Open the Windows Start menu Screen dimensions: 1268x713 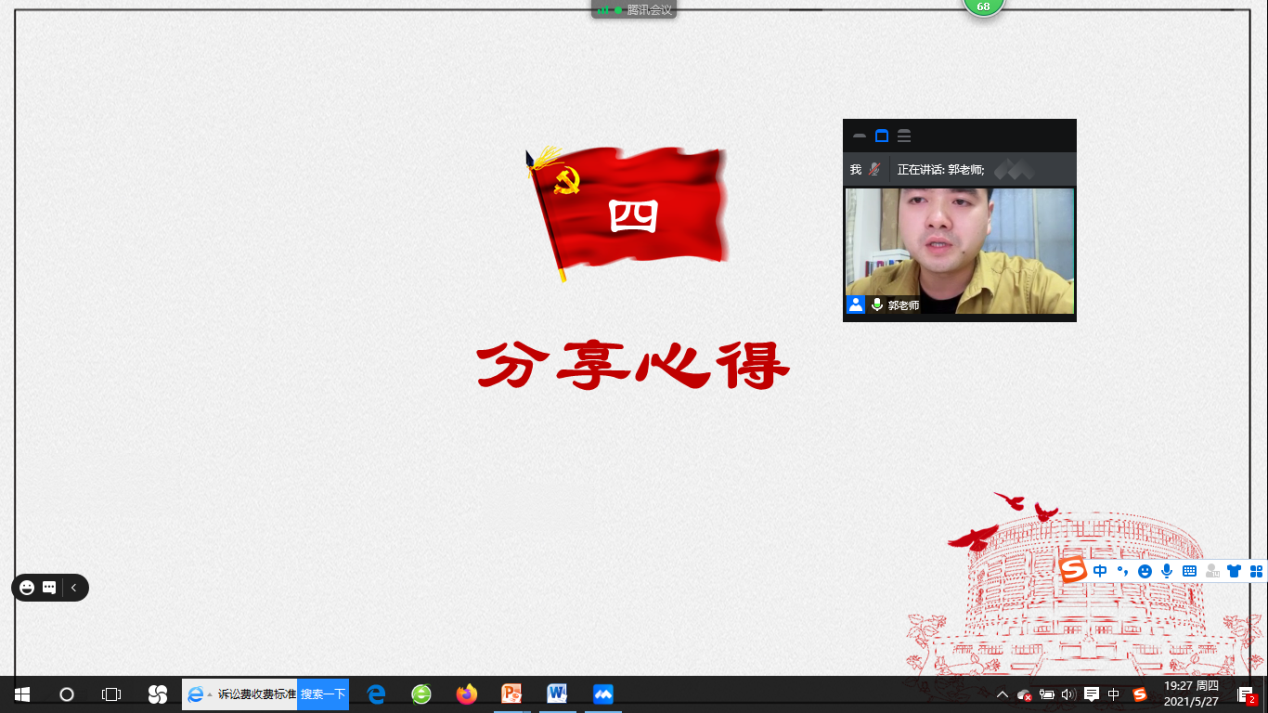pos(21,694)
